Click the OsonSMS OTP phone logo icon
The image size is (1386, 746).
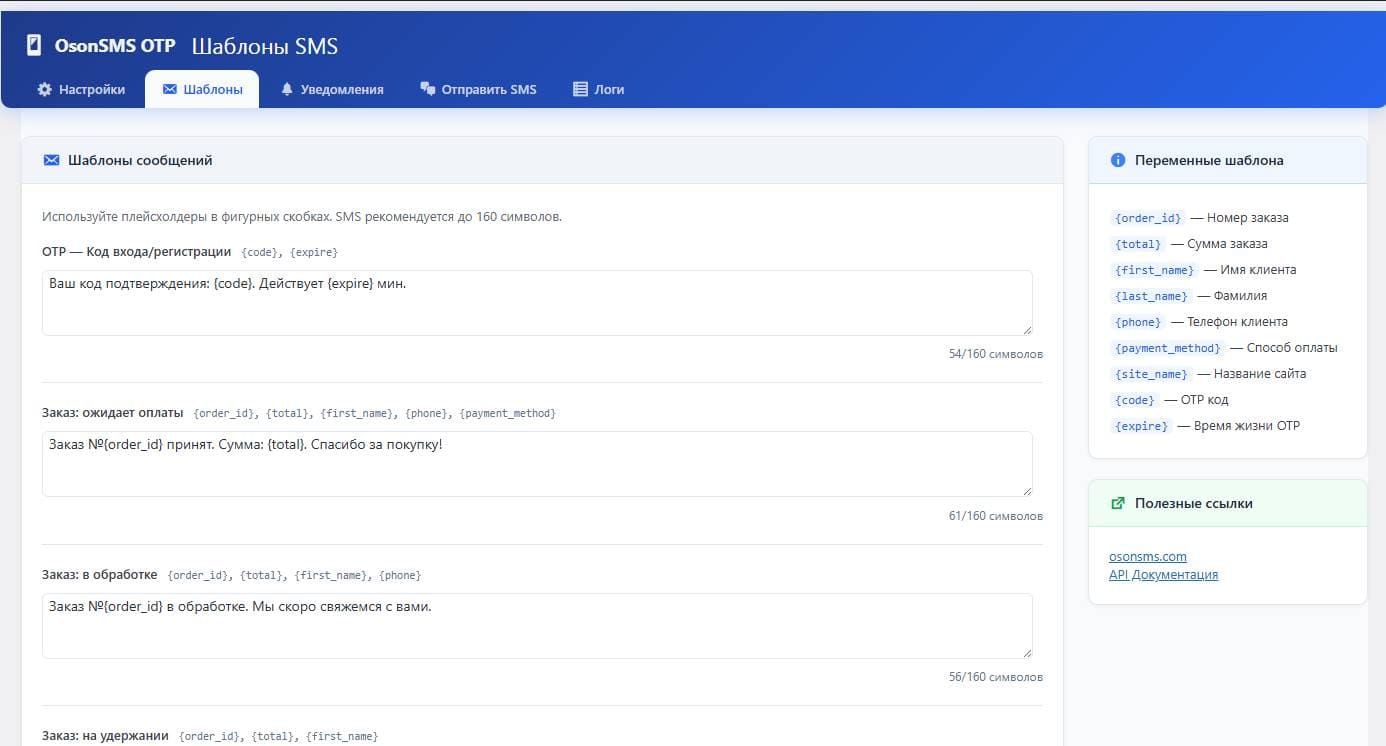34,45
